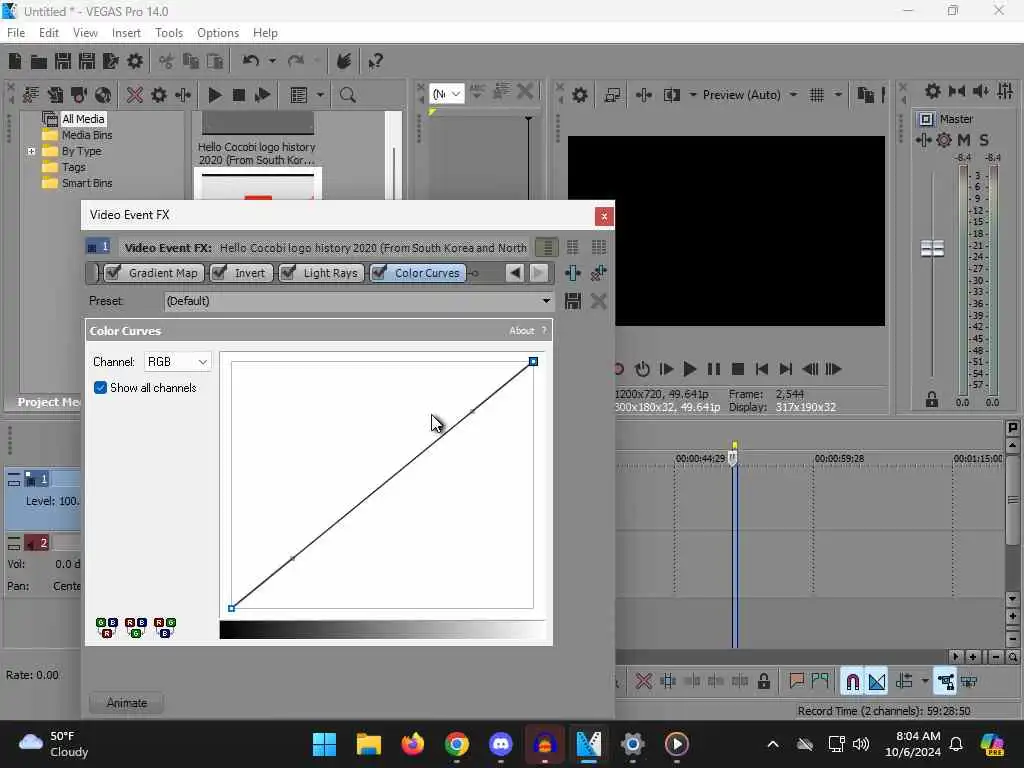Uncheck Show all channels
The image size is (1024, 768).
(x=100, y=388)
